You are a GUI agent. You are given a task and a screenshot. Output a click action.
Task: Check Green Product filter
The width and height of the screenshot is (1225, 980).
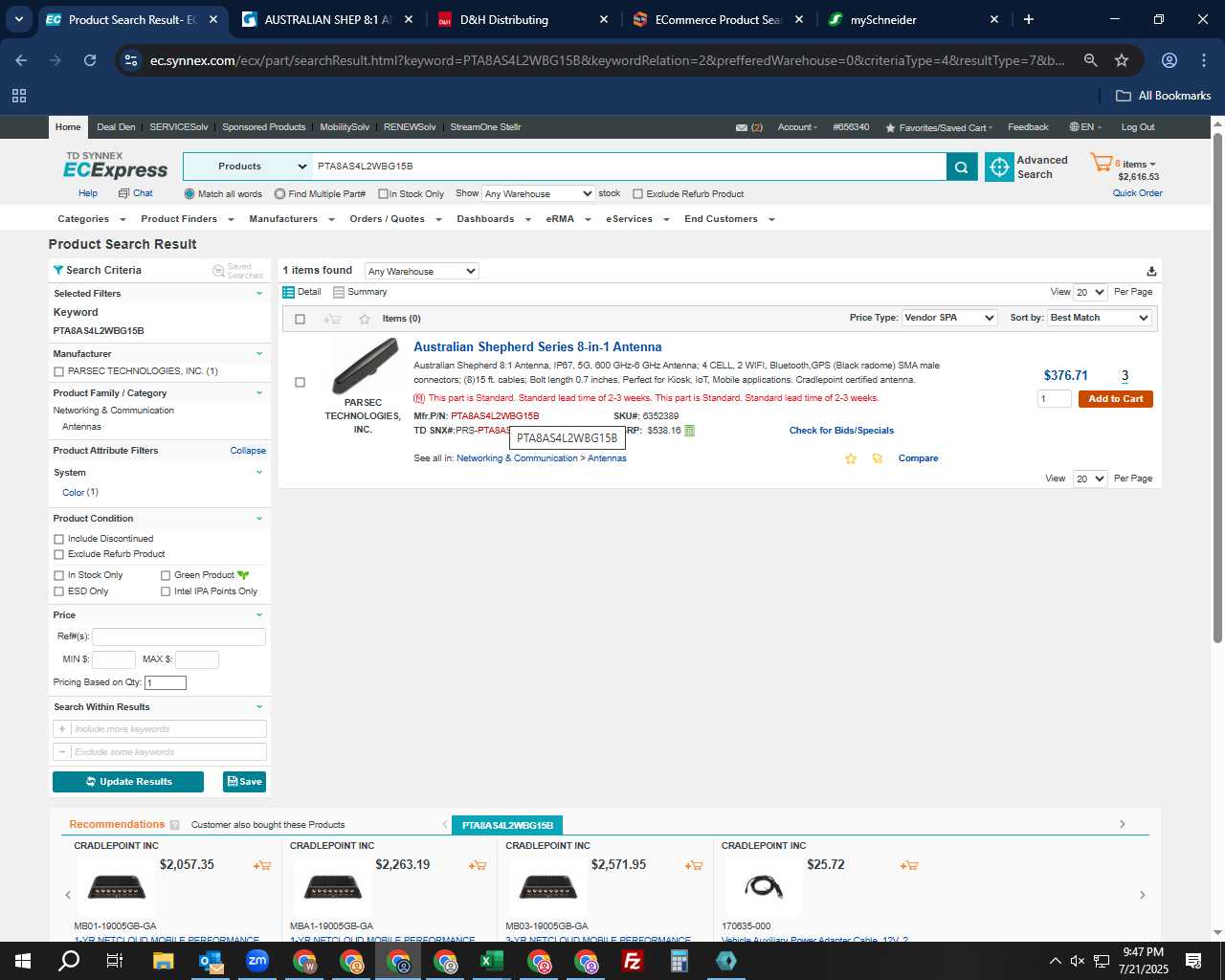tap(166, 575)
